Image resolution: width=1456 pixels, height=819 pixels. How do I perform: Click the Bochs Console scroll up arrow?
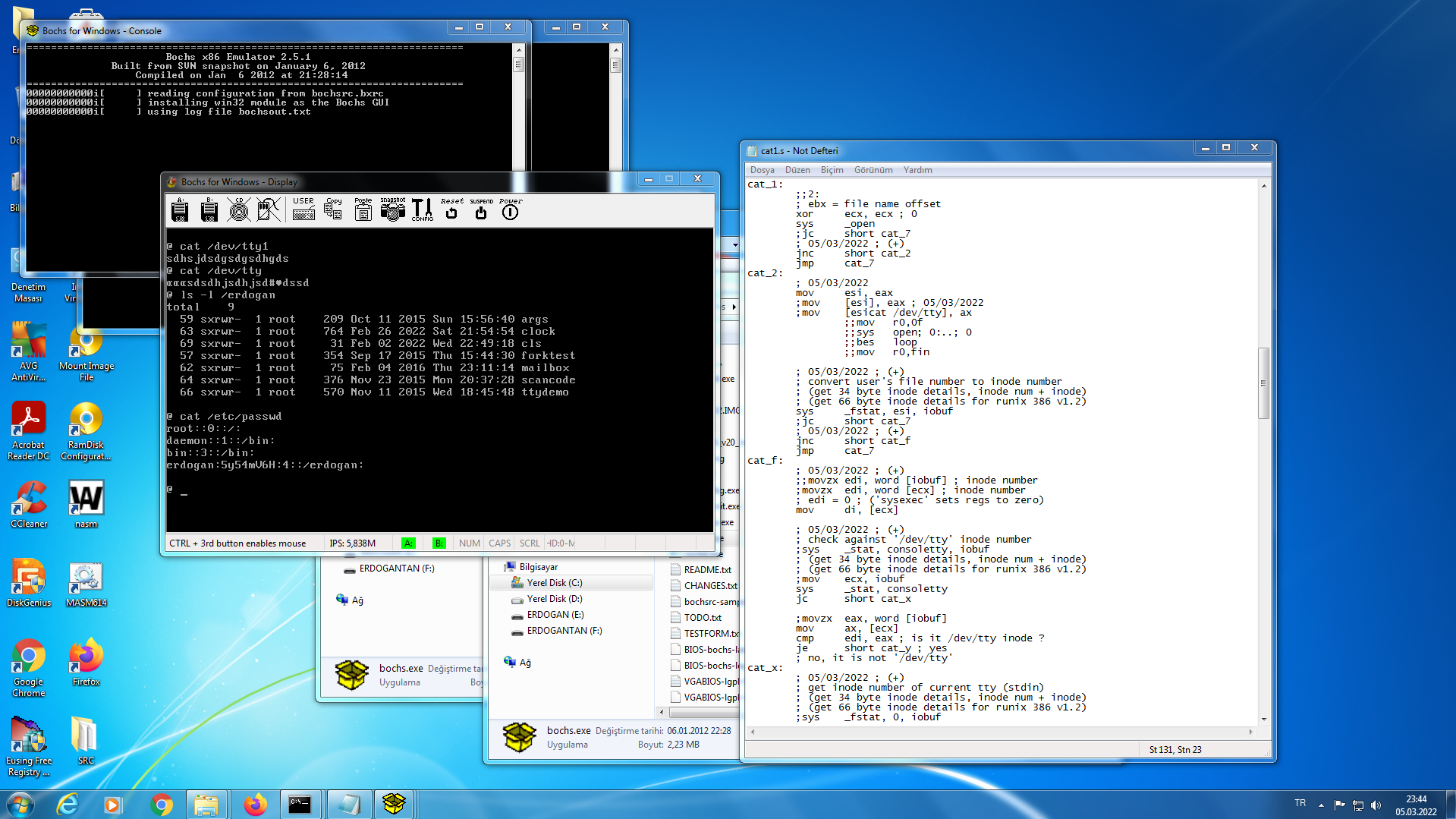519,50
